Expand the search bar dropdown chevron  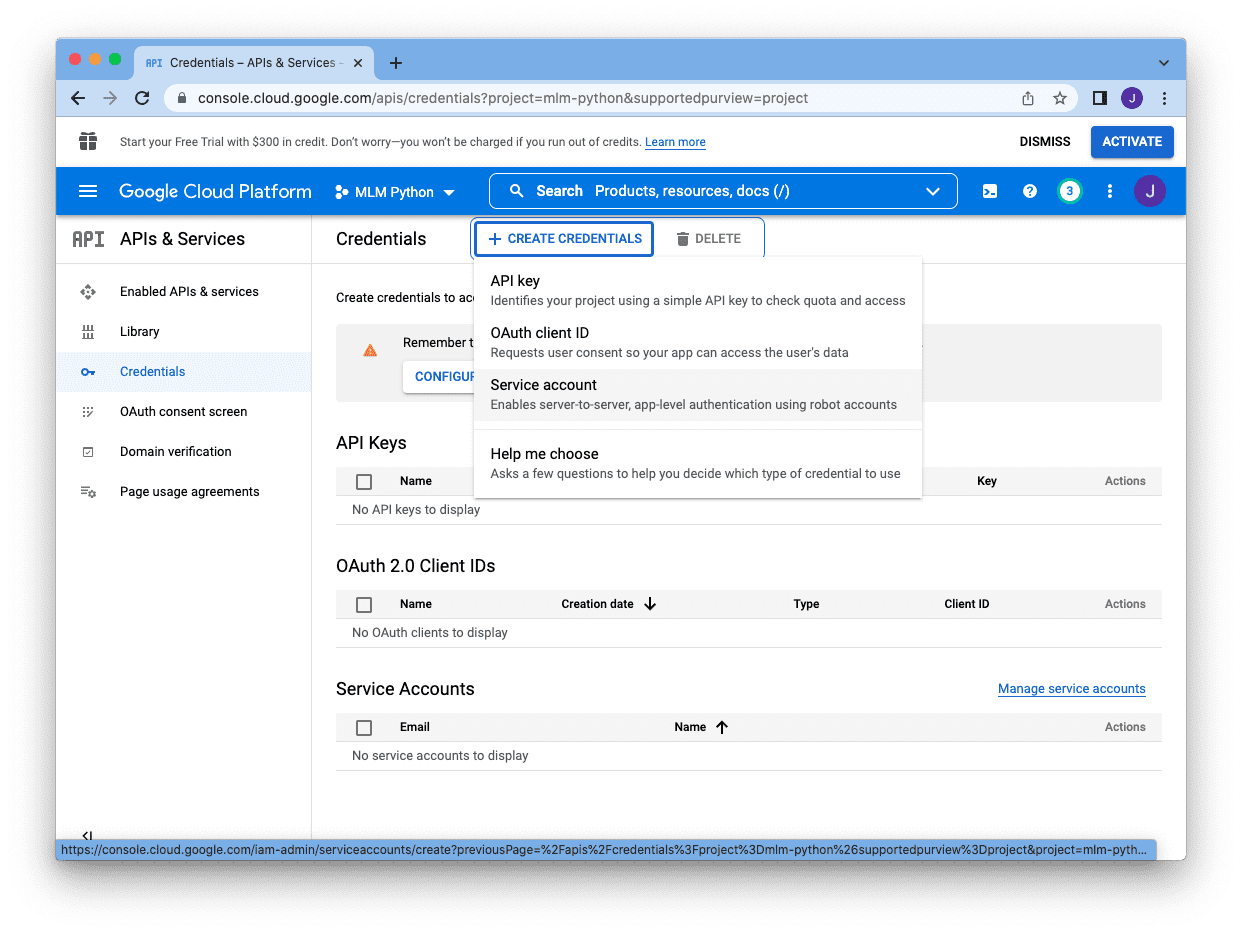click(x=933, y=191)
